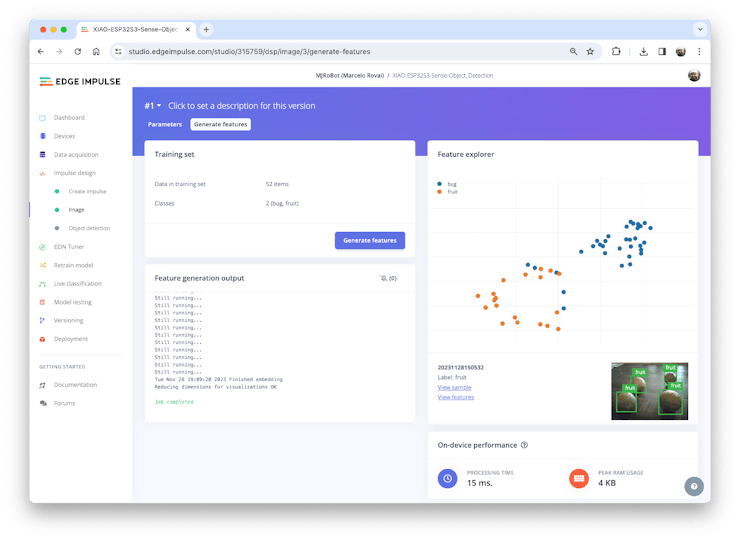The height and width of the screenshot is (541, 740).
Task: Click '52 items' training set value
Action: tap(277, 184)
